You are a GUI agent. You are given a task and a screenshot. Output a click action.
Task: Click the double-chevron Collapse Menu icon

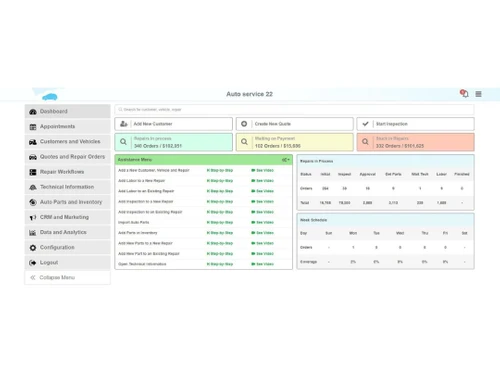(33, 277)
